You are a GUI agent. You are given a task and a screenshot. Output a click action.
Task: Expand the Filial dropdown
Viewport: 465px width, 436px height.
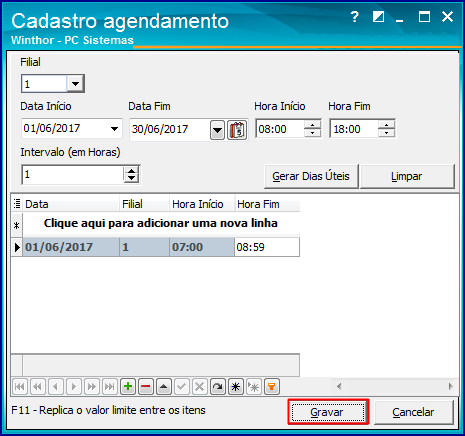click(76, 83)
